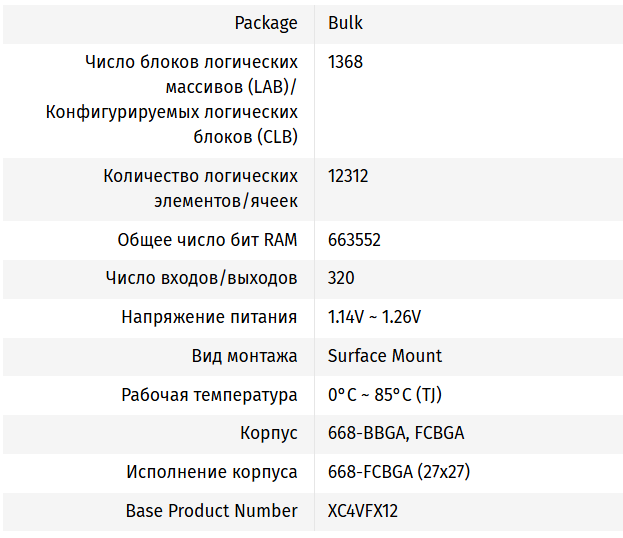623x538 pixels.
Task: Select the base product number XC4VFX12
Action: [363, 511]
